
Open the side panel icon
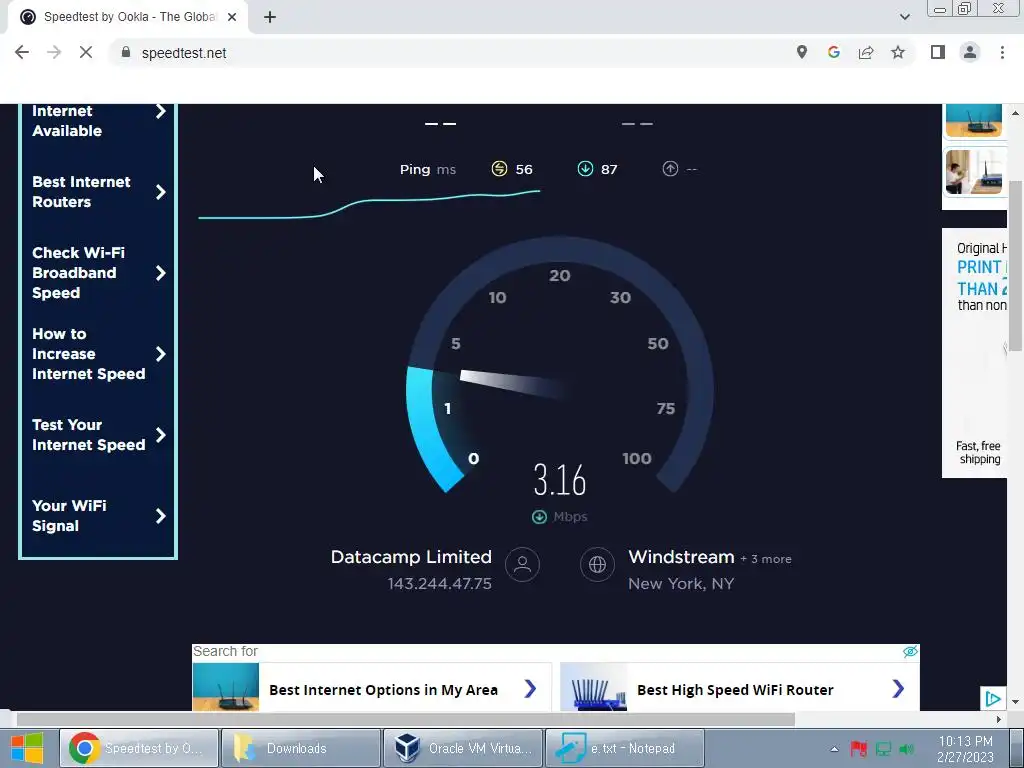click(938, 52)
